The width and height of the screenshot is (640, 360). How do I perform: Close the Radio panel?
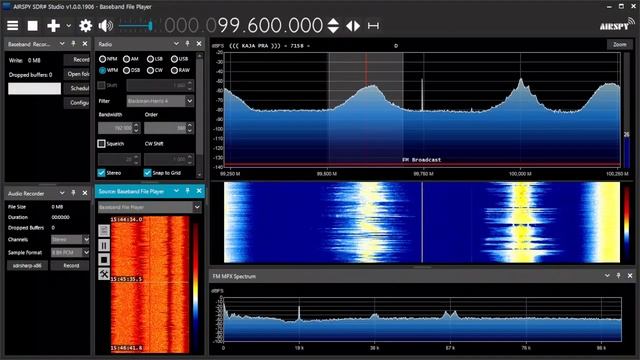pos(199,44)
